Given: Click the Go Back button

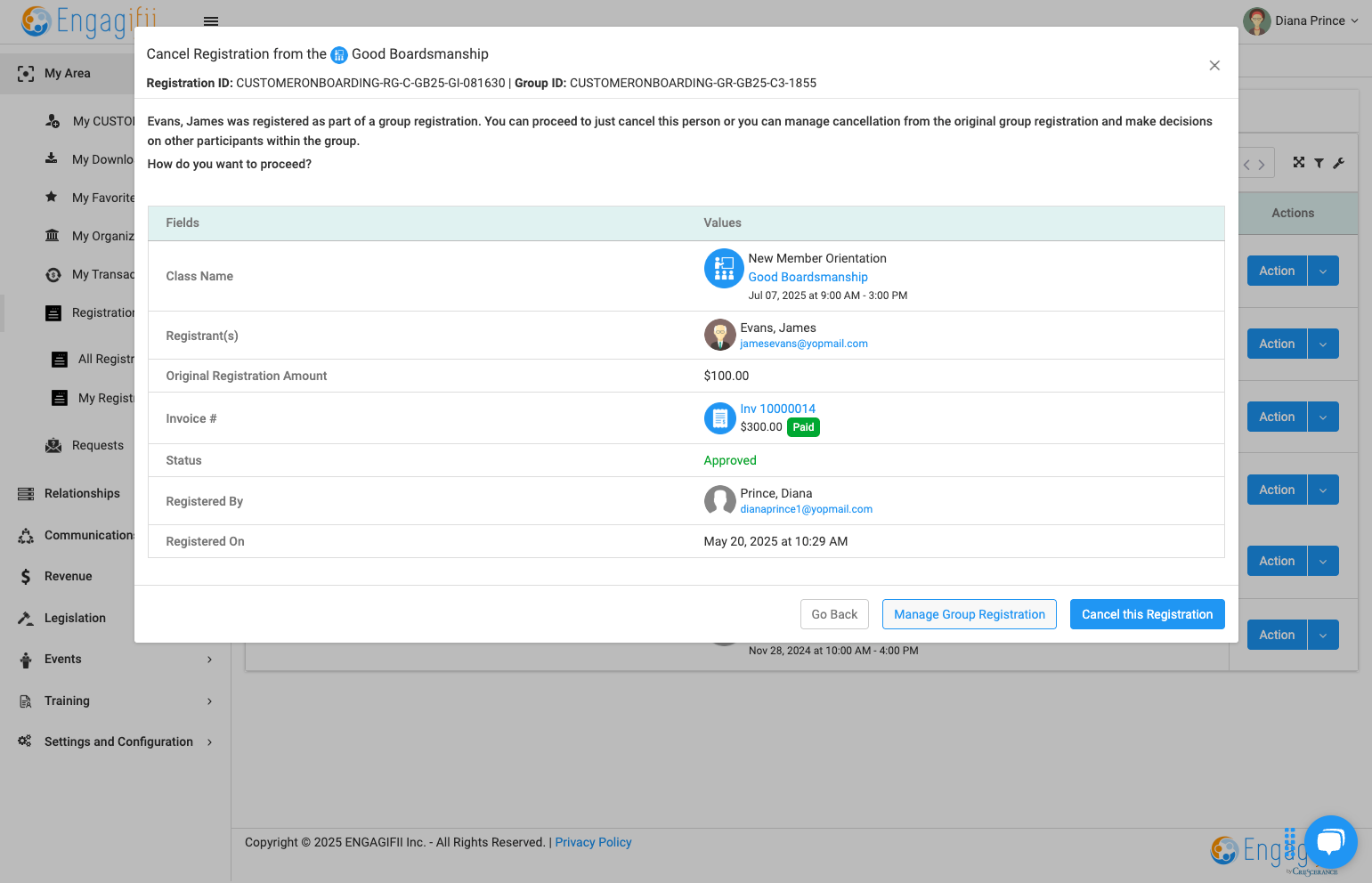Looking at the screenshot, I should click(x=834, y=614).
